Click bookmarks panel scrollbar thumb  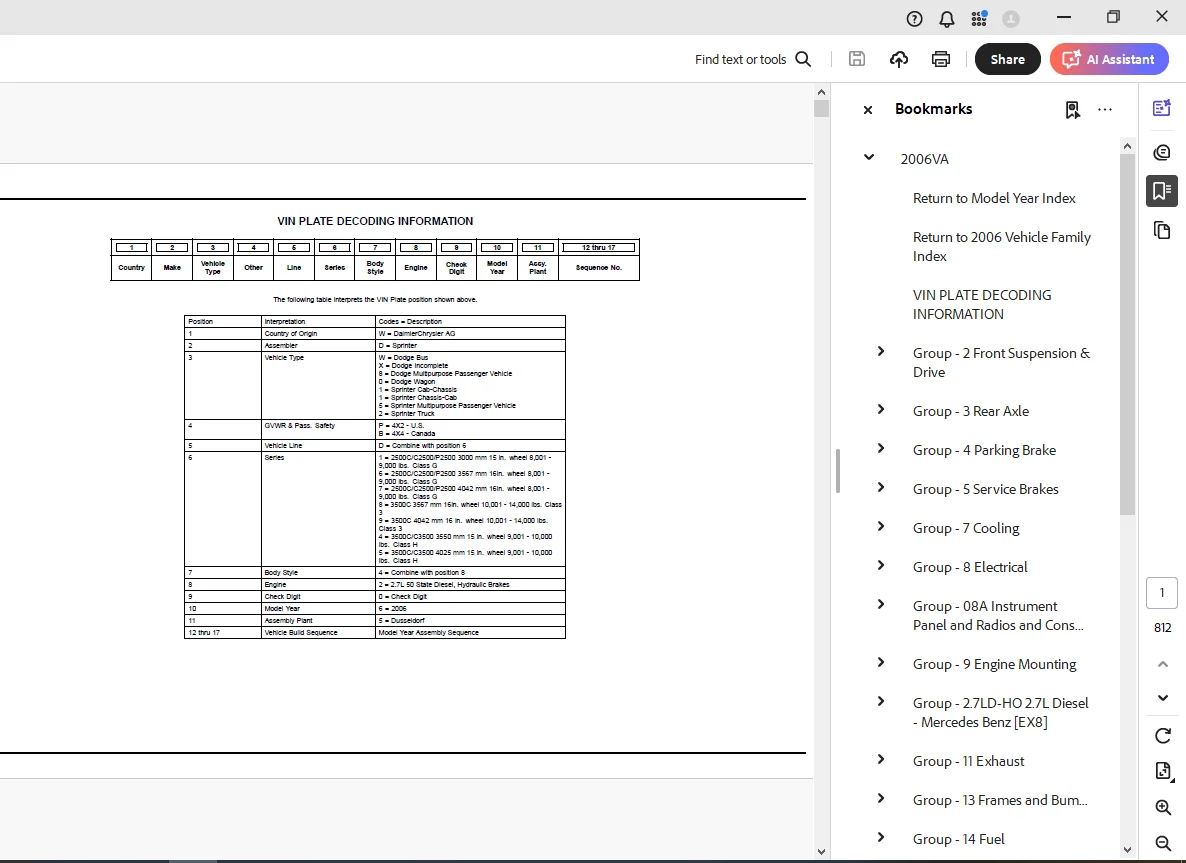pyautogui.click(x=1127, y=334)
